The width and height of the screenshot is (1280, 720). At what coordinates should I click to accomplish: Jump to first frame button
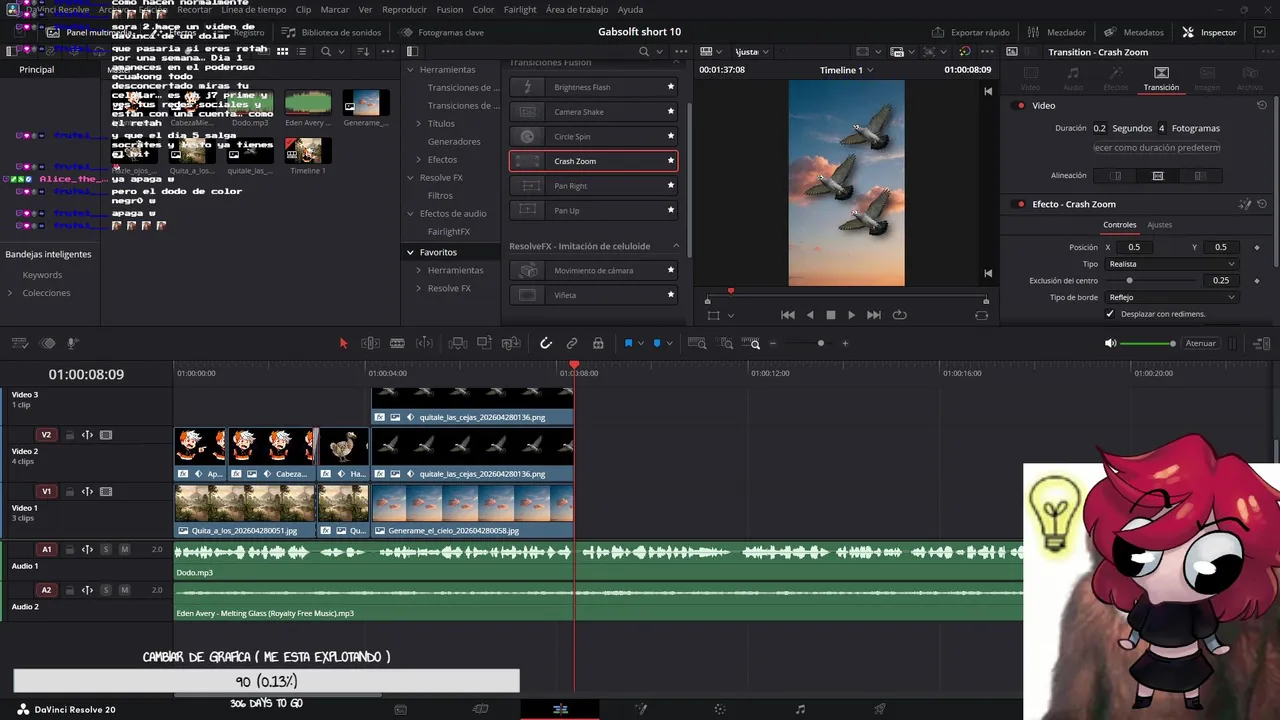pos(788,315)
